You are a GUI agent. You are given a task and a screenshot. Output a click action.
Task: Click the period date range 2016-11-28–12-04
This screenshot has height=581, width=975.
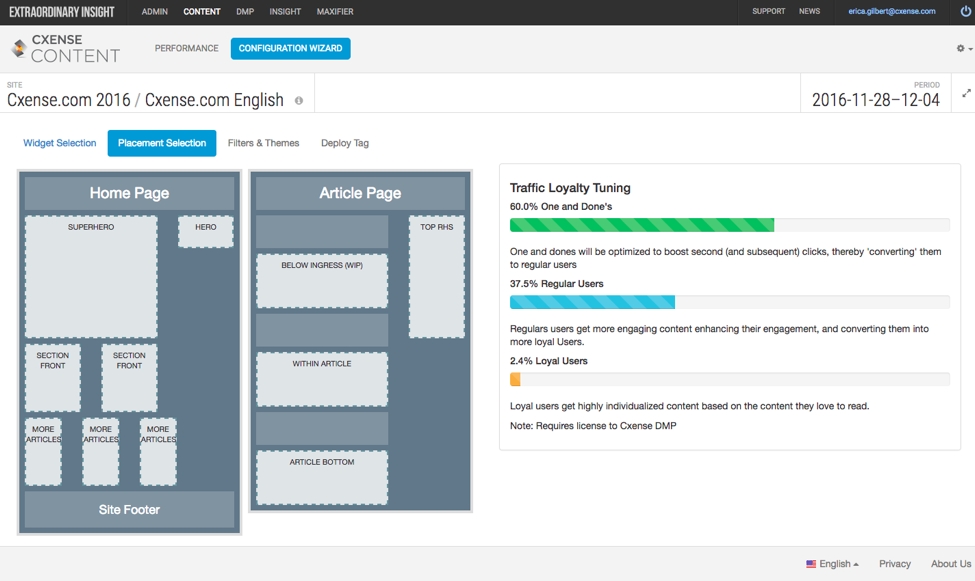876,100
